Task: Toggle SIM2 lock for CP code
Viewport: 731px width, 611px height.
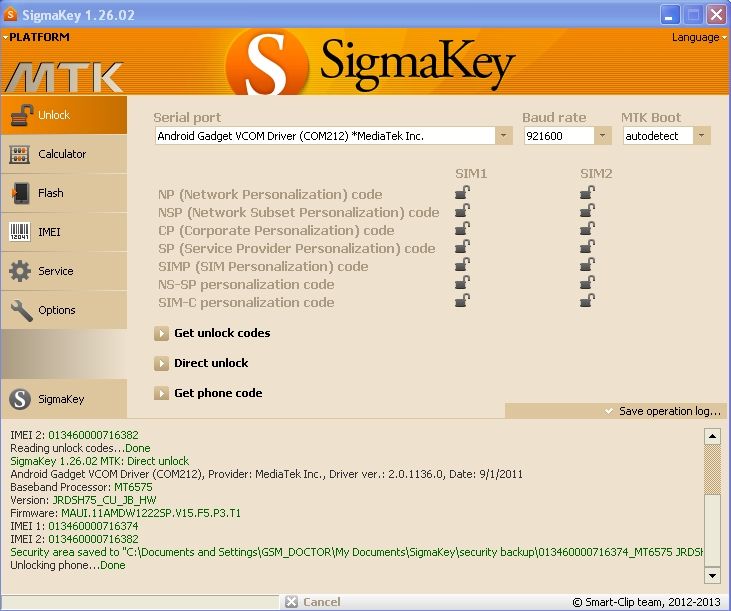Action: pyautogui.click(x=588, y=229)
